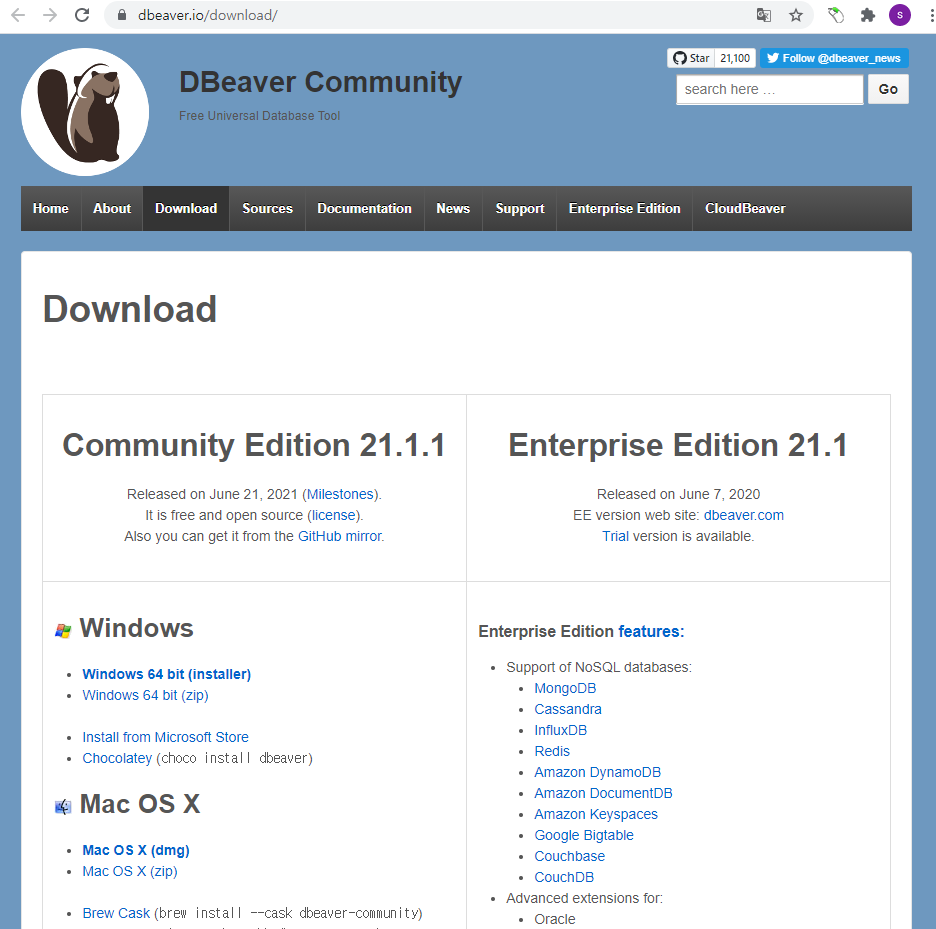Click the purple profile avatar
Viewport: 936px width, 929px height.
pos(900,15)
